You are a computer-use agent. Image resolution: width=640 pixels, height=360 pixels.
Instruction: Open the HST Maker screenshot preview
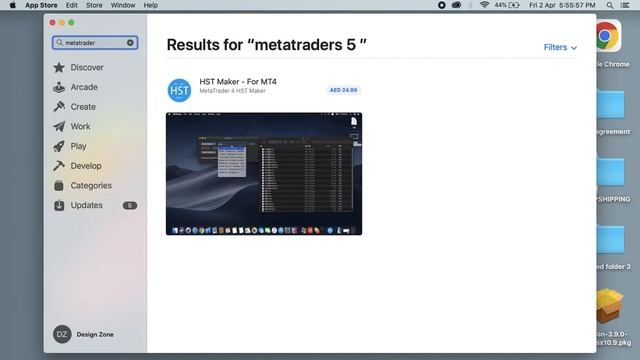click(264, 174)
